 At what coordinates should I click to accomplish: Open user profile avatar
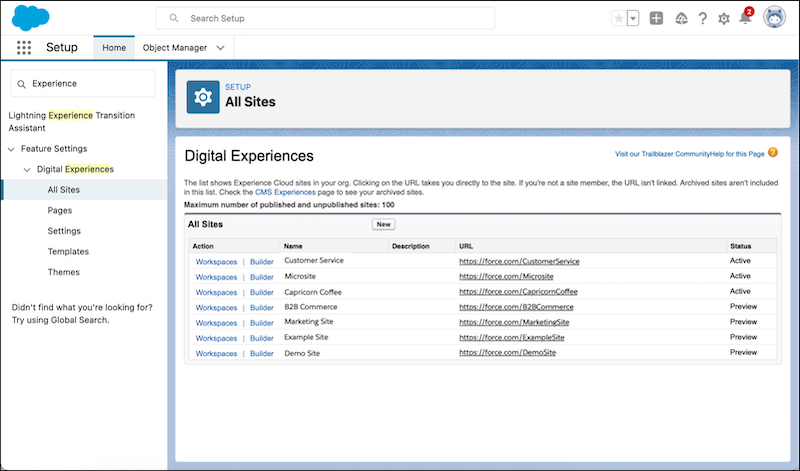(774, 18)
